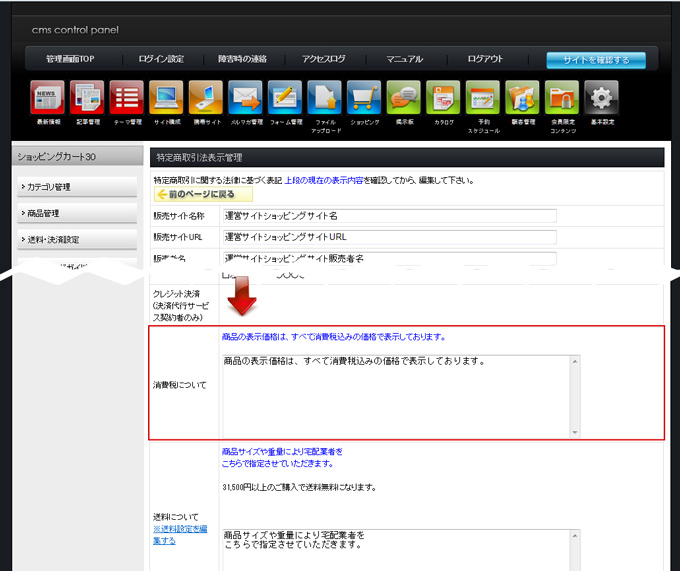680x571 pixels.
Task: Expand 商品管理 in the sidebar
Action: tap(76, 213)
